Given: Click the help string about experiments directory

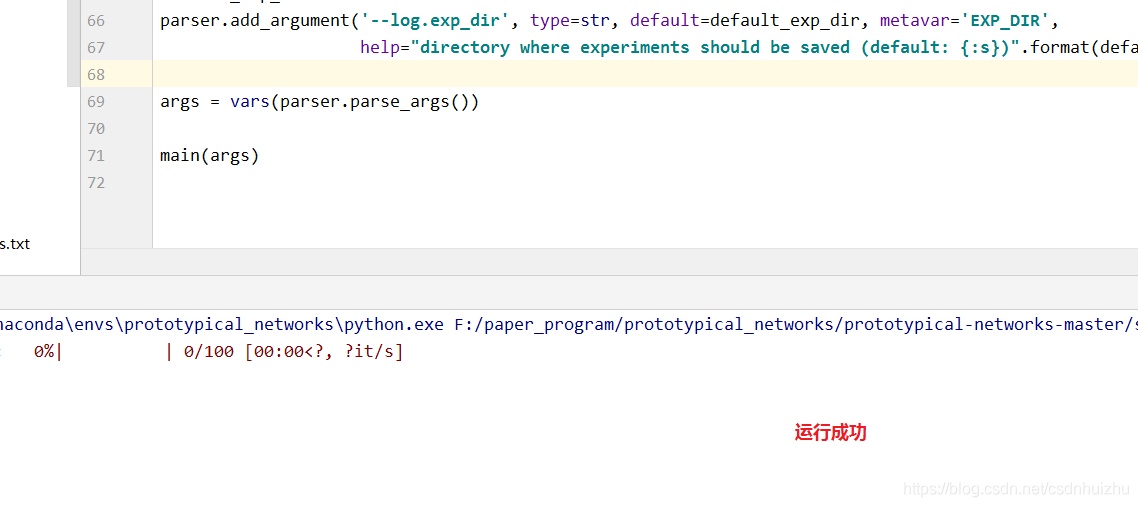Looking at the screenshot, I should [715, 48].
